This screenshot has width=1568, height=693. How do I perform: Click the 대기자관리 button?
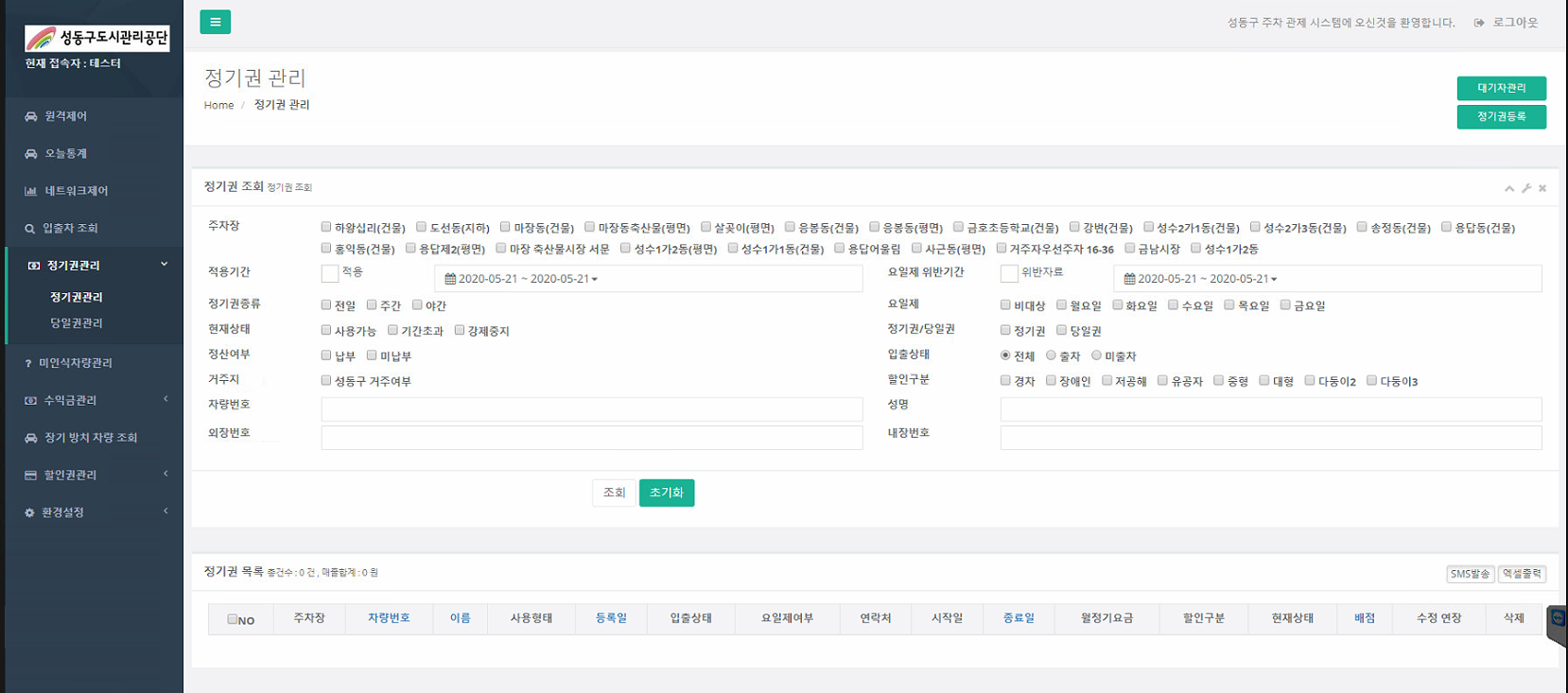click(1501, 88)
